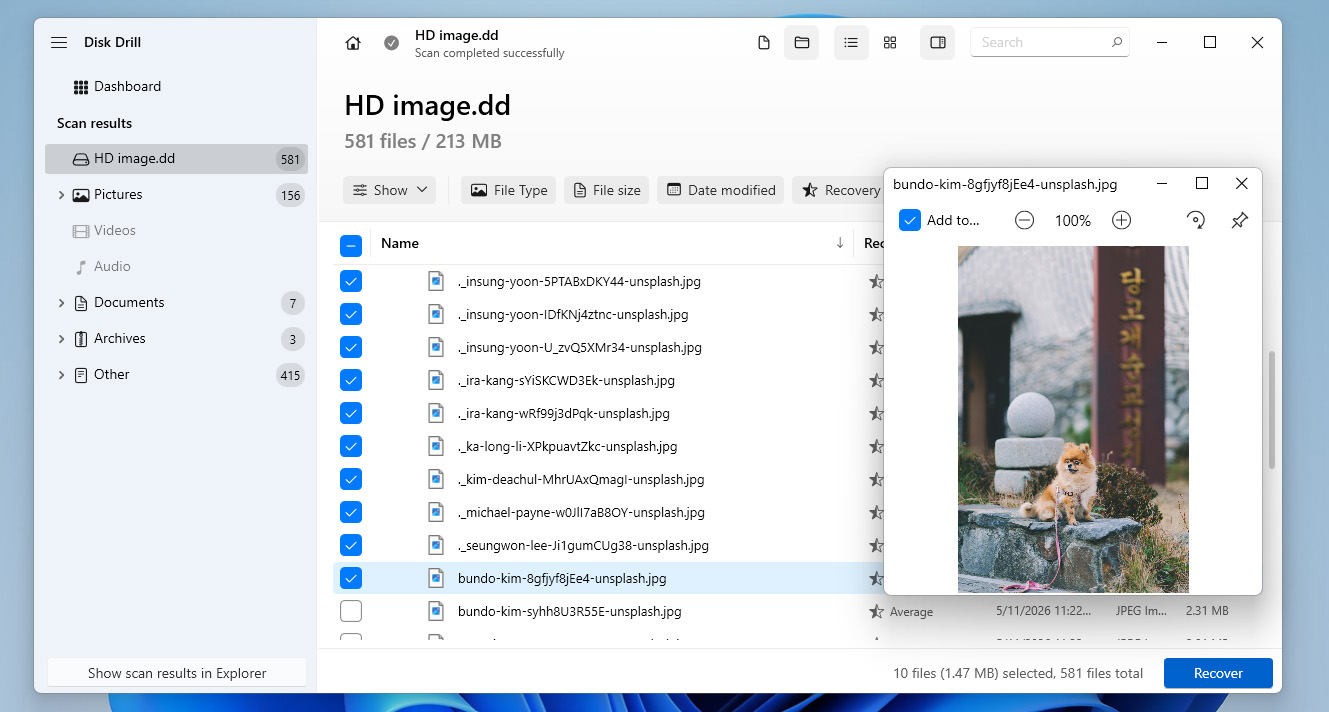This screenshot has width=1329, height=712.
Task: Open the File size filter
Action: [x=607, y=190]
